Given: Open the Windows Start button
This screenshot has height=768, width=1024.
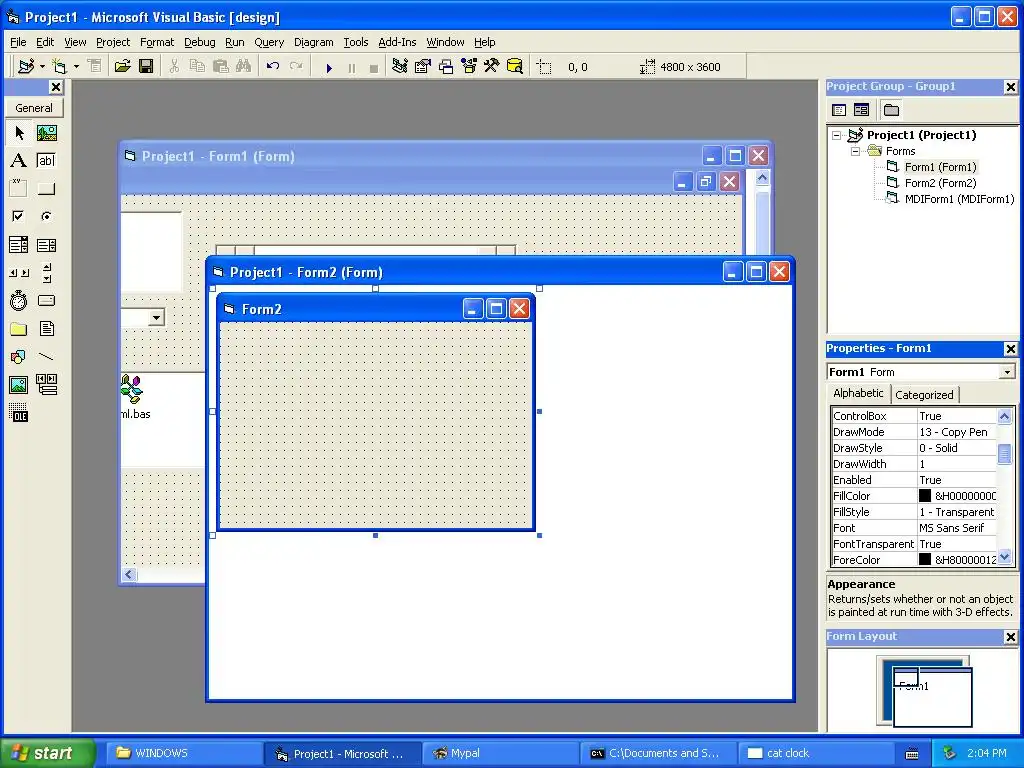Looking at the screenshot, I should (47, 753).
